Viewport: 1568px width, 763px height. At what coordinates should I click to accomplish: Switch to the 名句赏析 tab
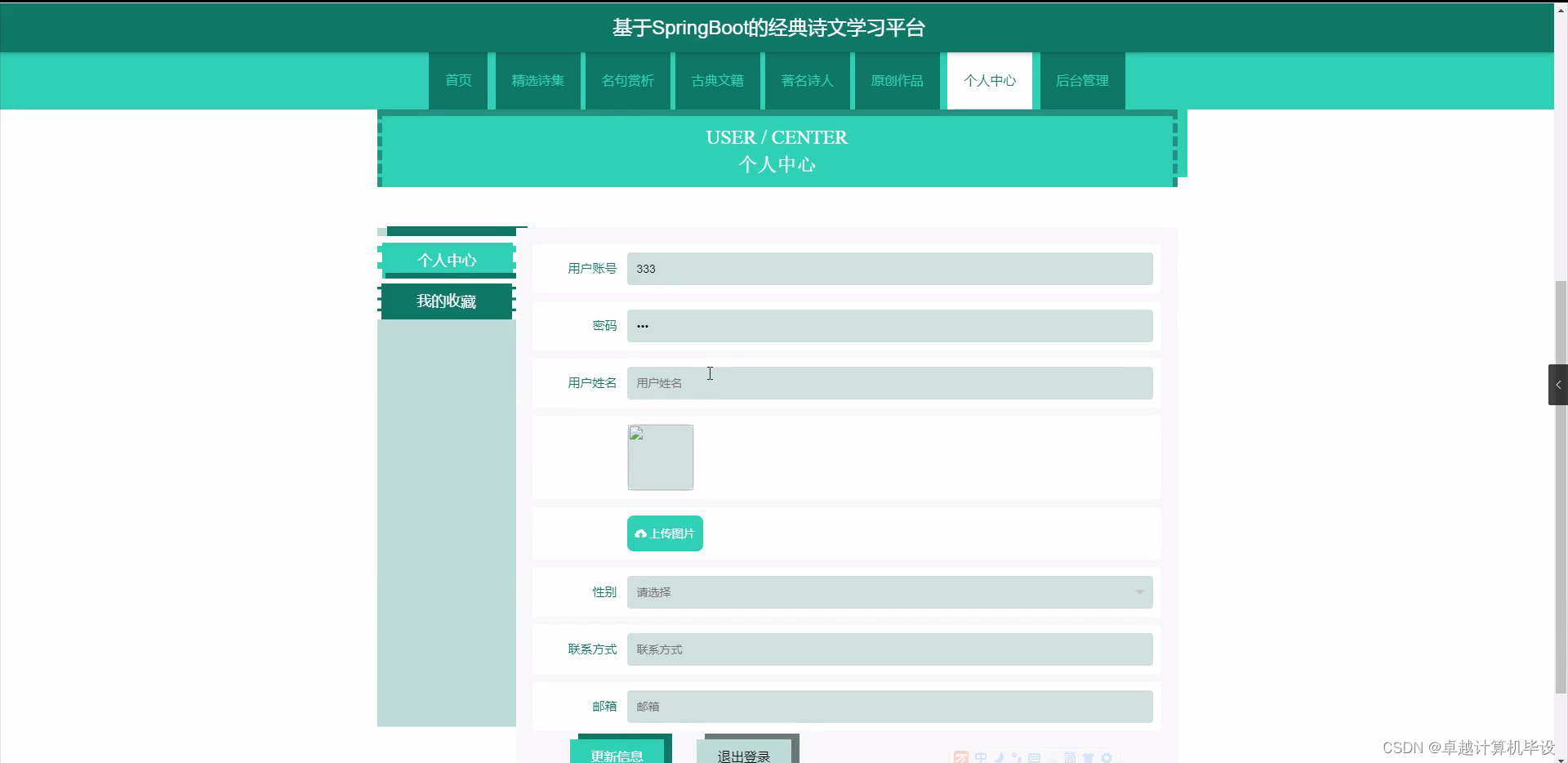click(x=627, y=80)
